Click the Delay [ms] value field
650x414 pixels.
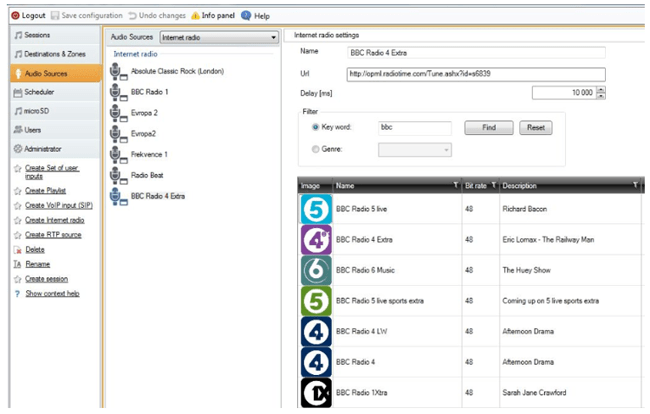coord(564,93)
